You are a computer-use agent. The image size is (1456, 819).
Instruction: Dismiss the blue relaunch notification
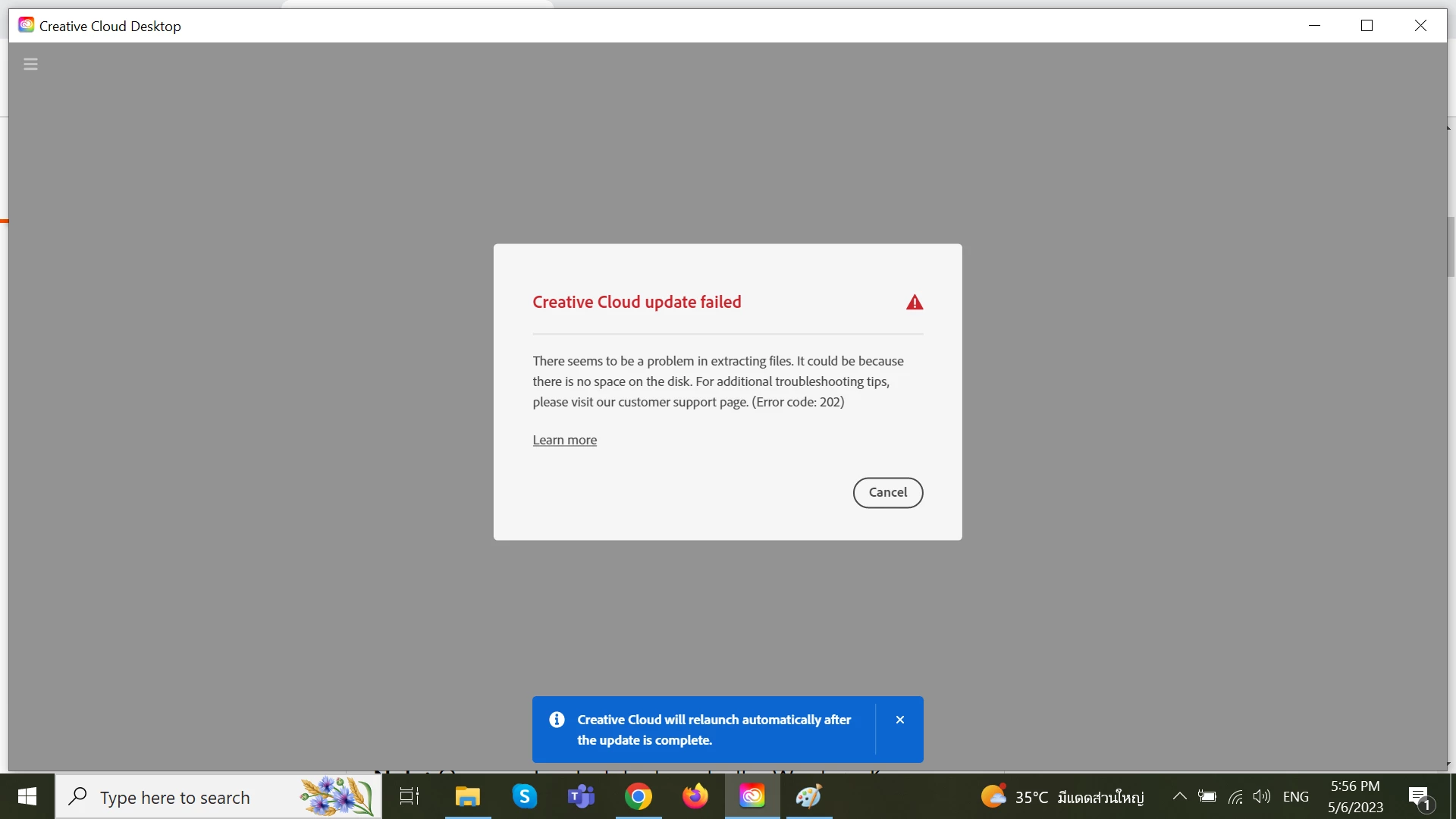click(x=900, y=720)
